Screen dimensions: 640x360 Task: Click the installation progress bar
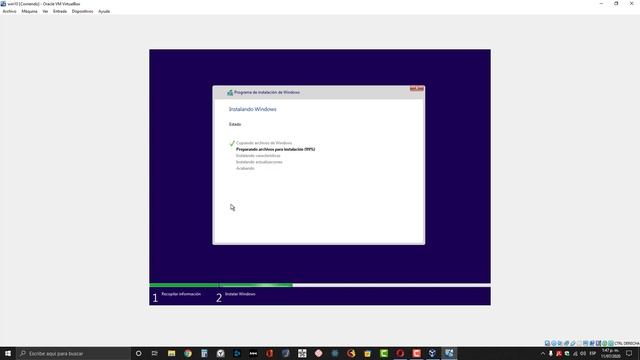(x=320, y=285)
